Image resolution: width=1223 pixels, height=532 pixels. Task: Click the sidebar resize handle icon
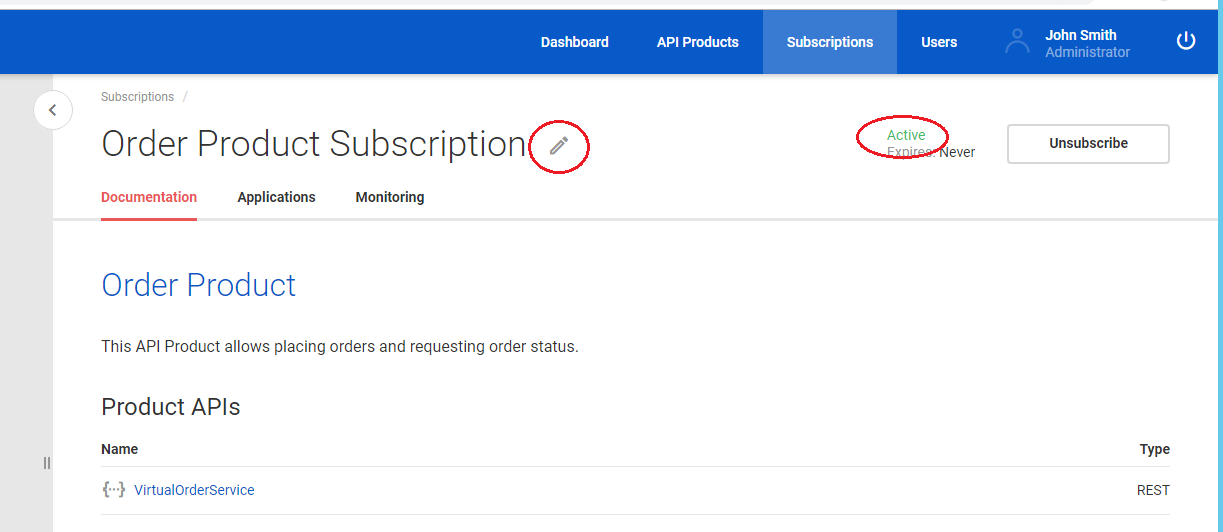(46, 463)
